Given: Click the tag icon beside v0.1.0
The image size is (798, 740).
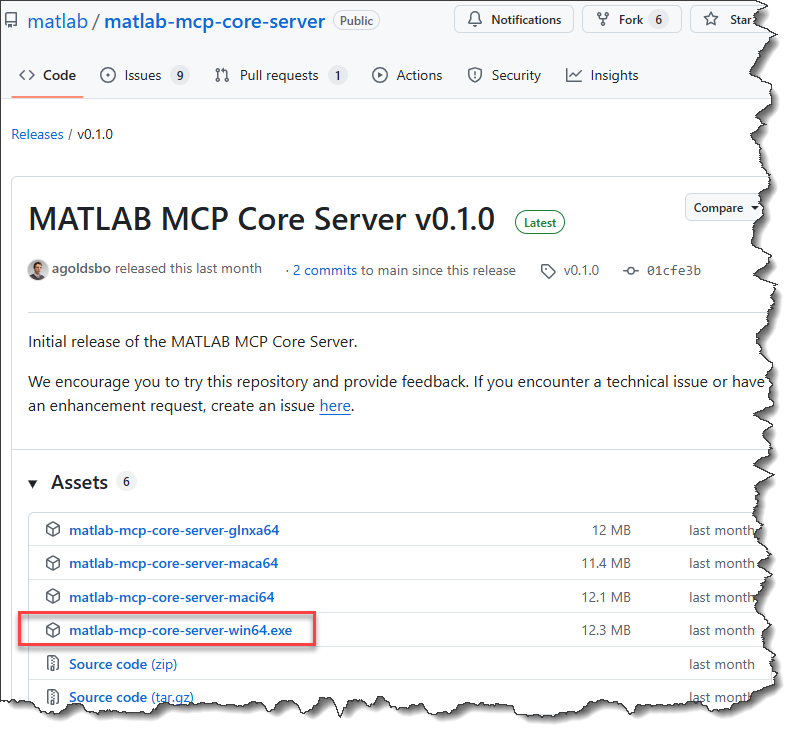Looking at the screenshot, I should (547, 270).
